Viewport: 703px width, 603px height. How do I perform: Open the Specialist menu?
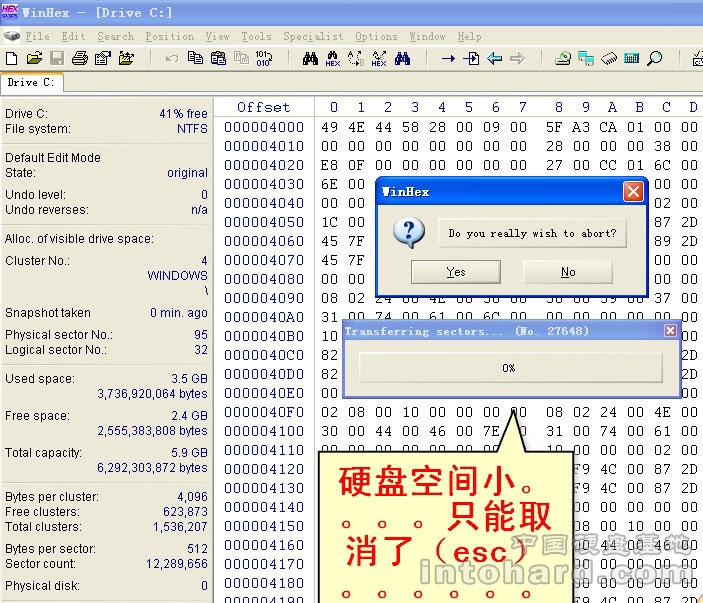coord(312,36)
